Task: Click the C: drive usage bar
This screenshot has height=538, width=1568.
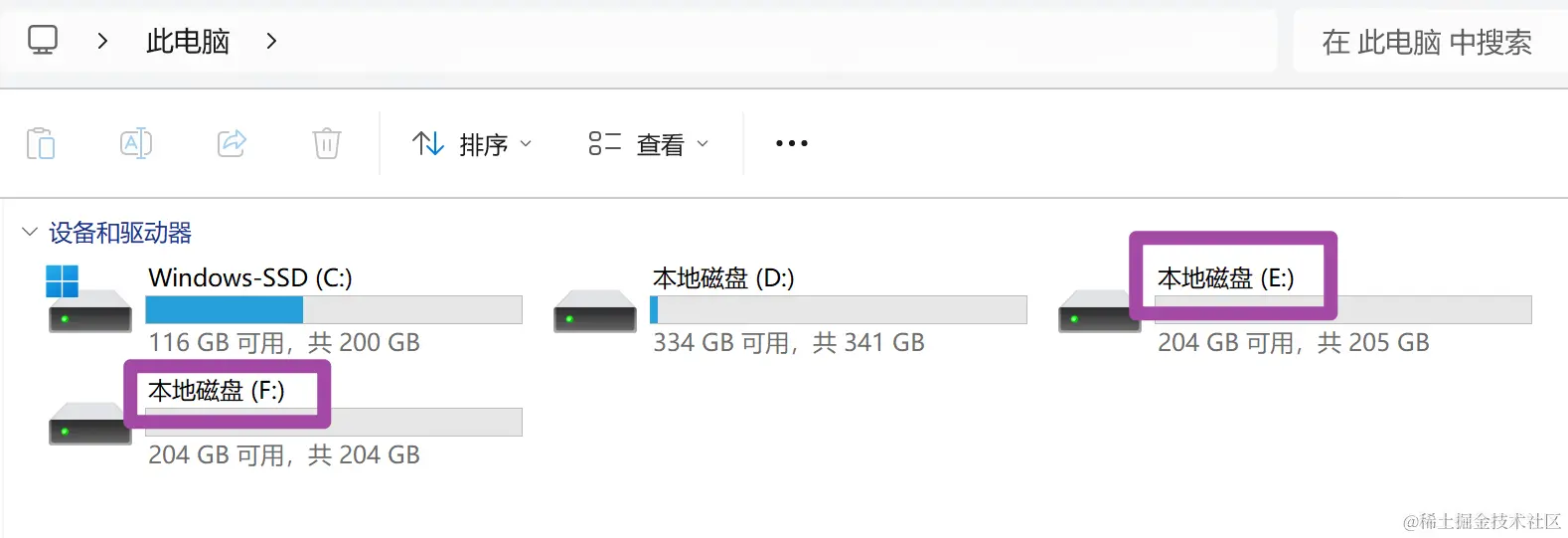Action: click(334, 310)
